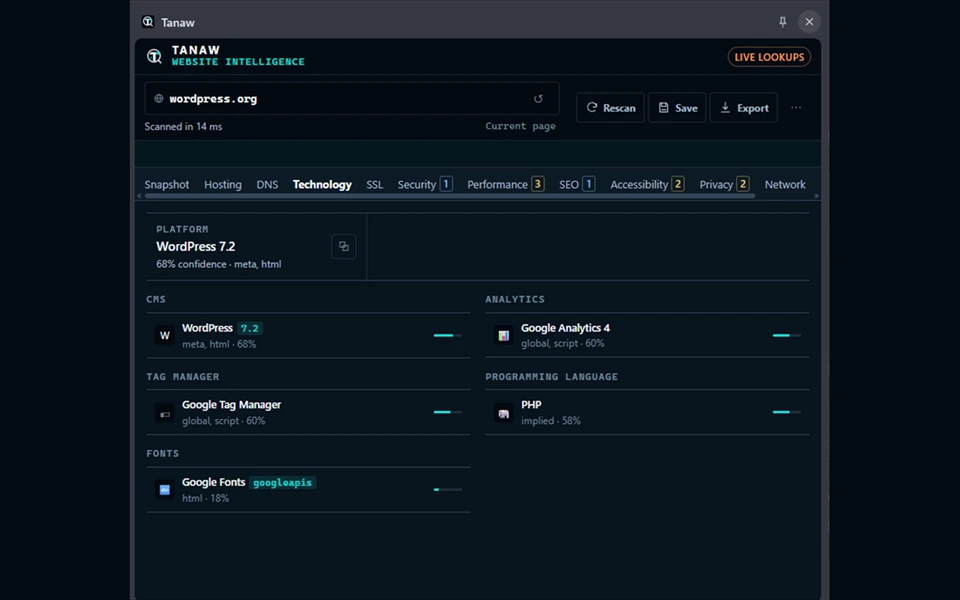Click the Google Tag Manager confidence bar
This screenshot has height=600, width=960.
click(448, 412)
